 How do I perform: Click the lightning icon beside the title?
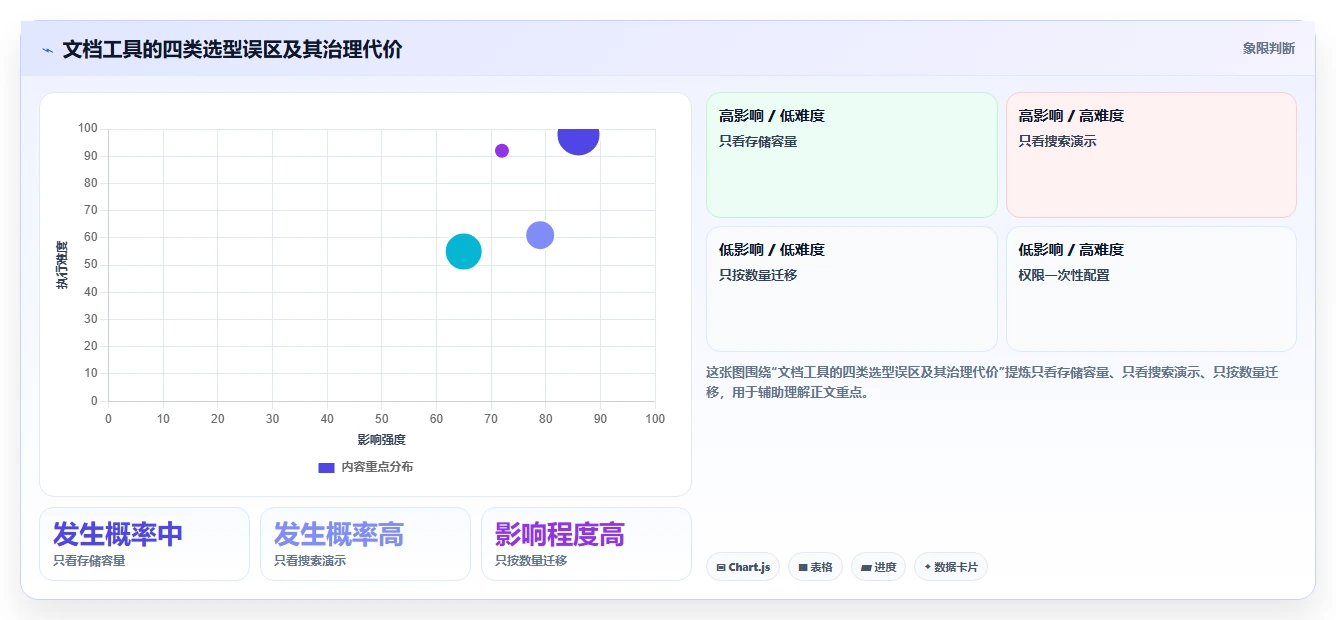[47, 50]
